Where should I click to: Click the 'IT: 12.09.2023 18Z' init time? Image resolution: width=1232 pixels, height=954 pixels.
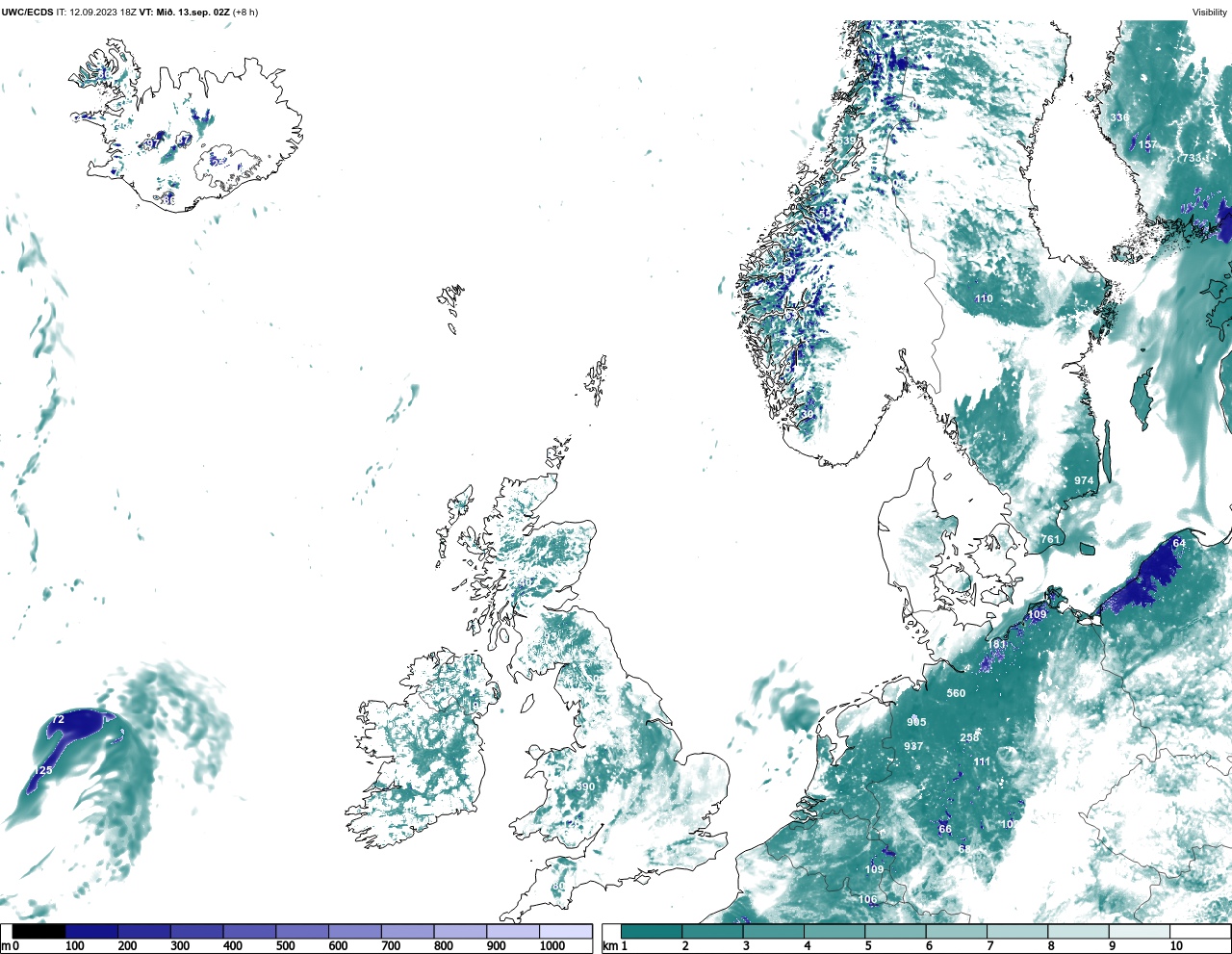[x=96, y=13]
